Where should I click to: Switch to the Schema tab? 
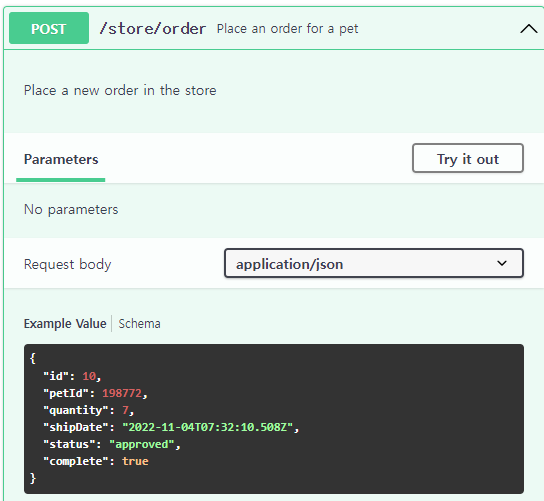pos(139,324)
